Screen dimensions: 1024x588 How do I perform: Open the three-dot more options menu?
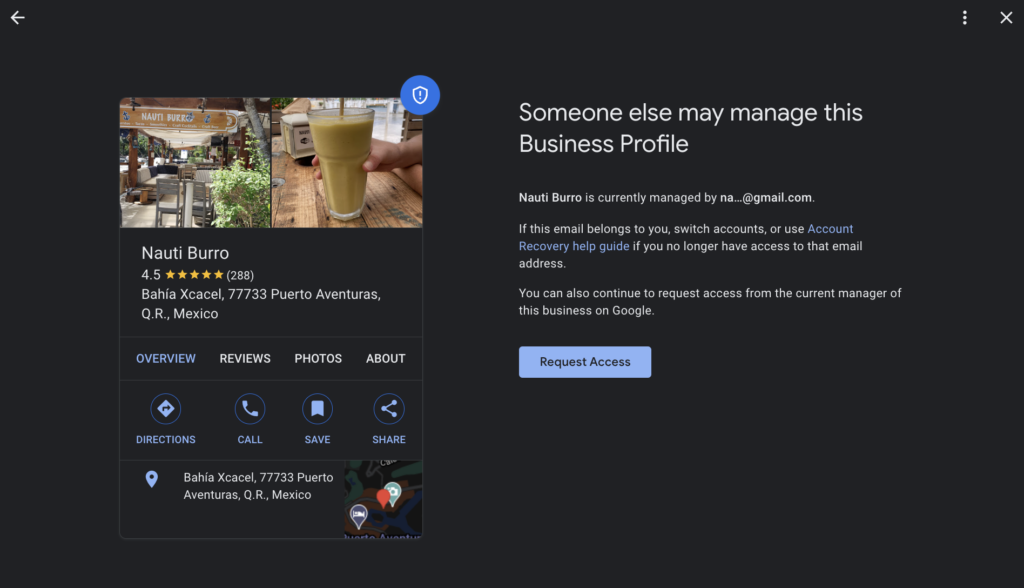click(965, 18)
